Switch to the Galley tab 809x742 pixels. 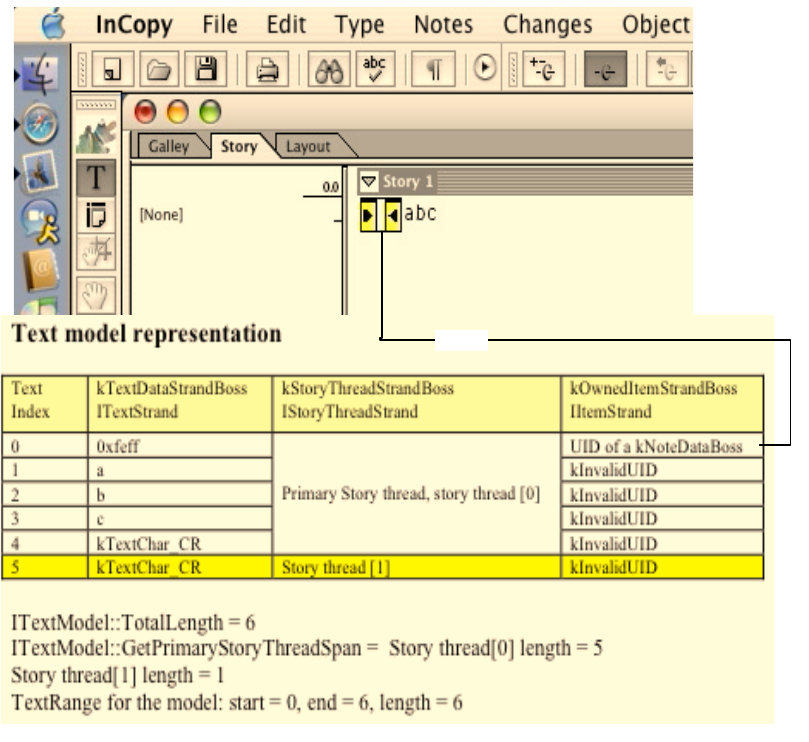coord(169,147)
